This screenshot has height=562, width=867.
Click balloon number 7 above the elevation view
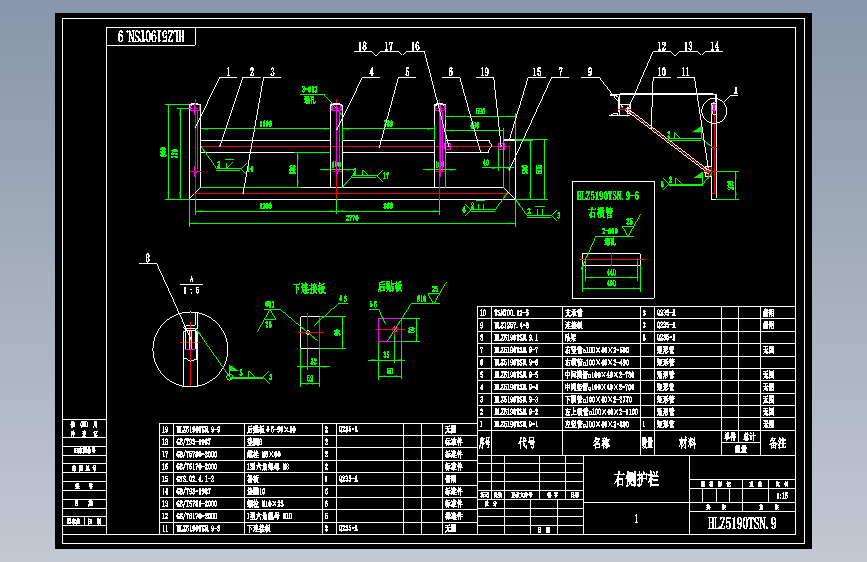click(x=561, y=72)
